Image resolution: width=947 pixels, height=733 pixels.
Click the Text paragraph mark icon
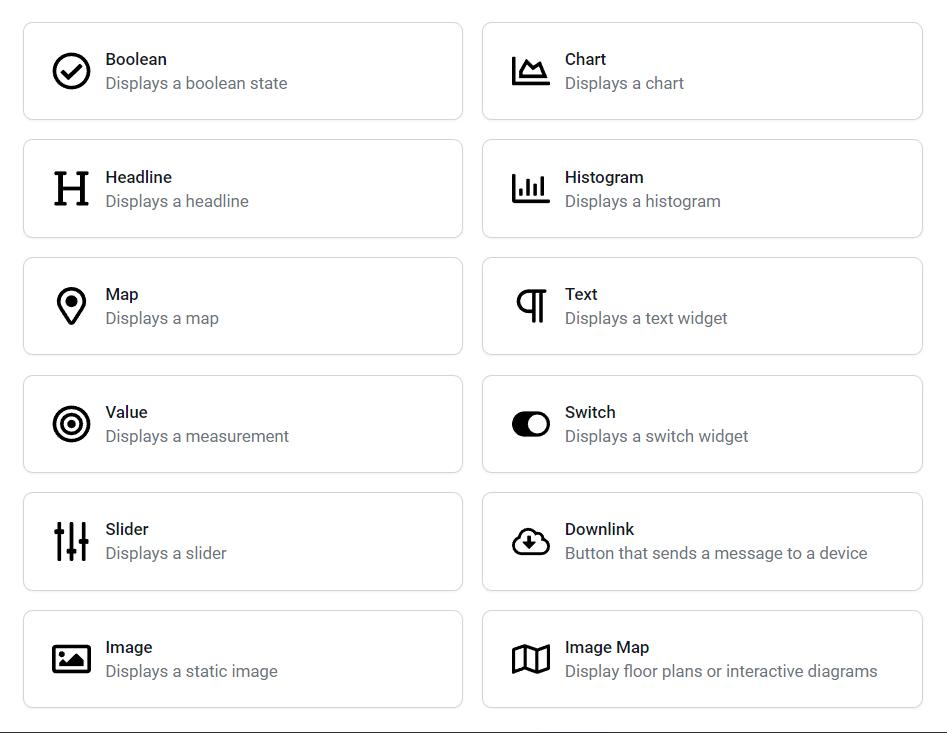pyautogui.click(x=531, y=306)
